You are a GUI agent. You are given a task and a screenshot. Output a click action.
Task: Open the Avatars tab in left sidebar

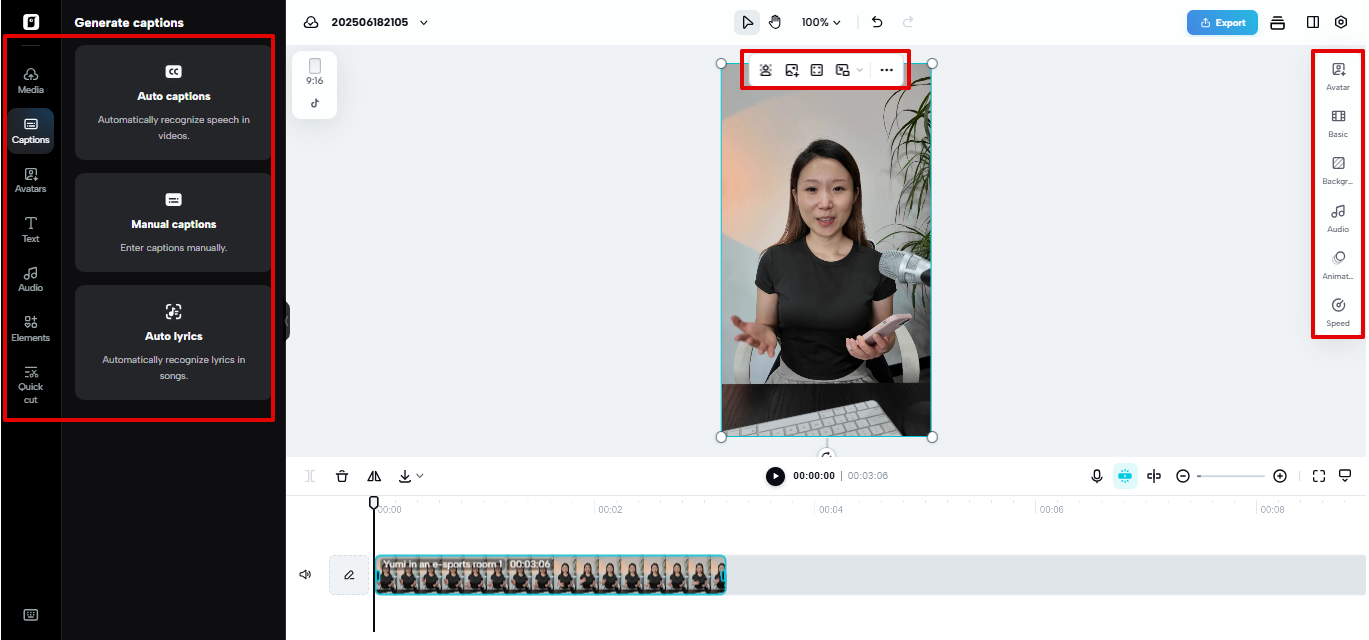(30, 180)
